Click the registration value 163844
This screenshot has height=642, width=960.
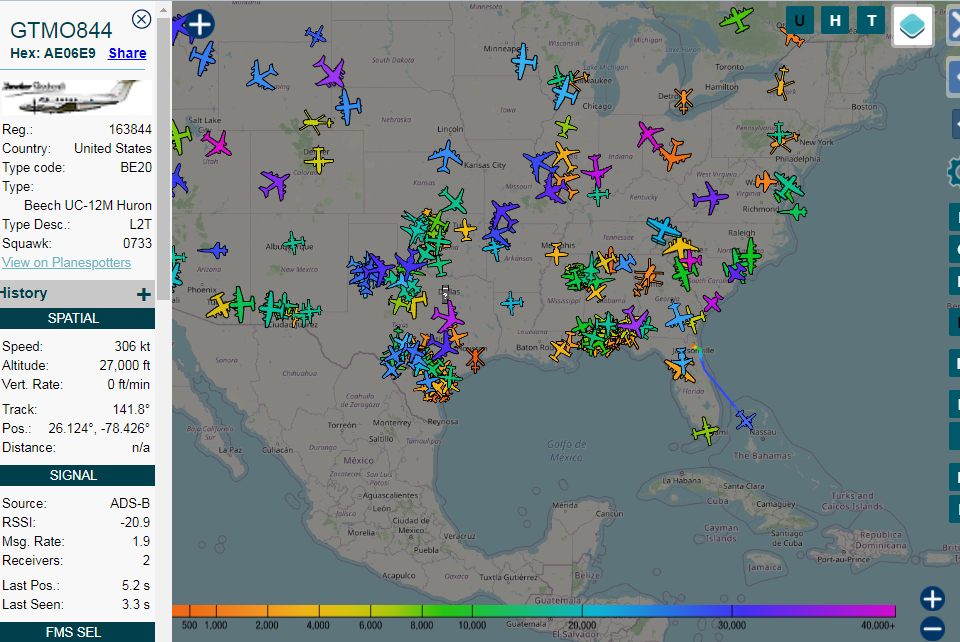click(x=130, y=130)
